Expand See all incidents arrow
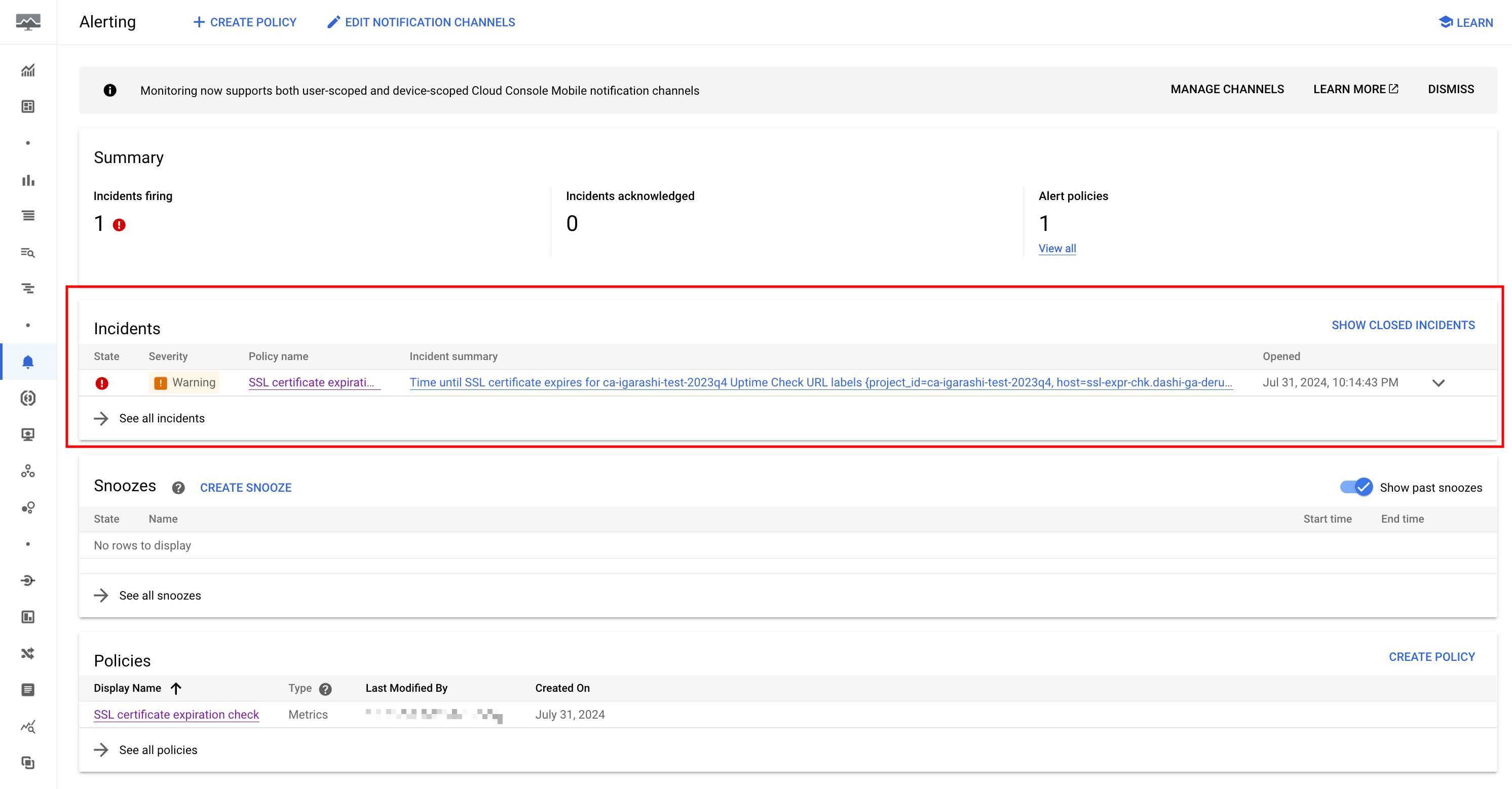This screenshot has height=789, width=1512. (101, 418)
